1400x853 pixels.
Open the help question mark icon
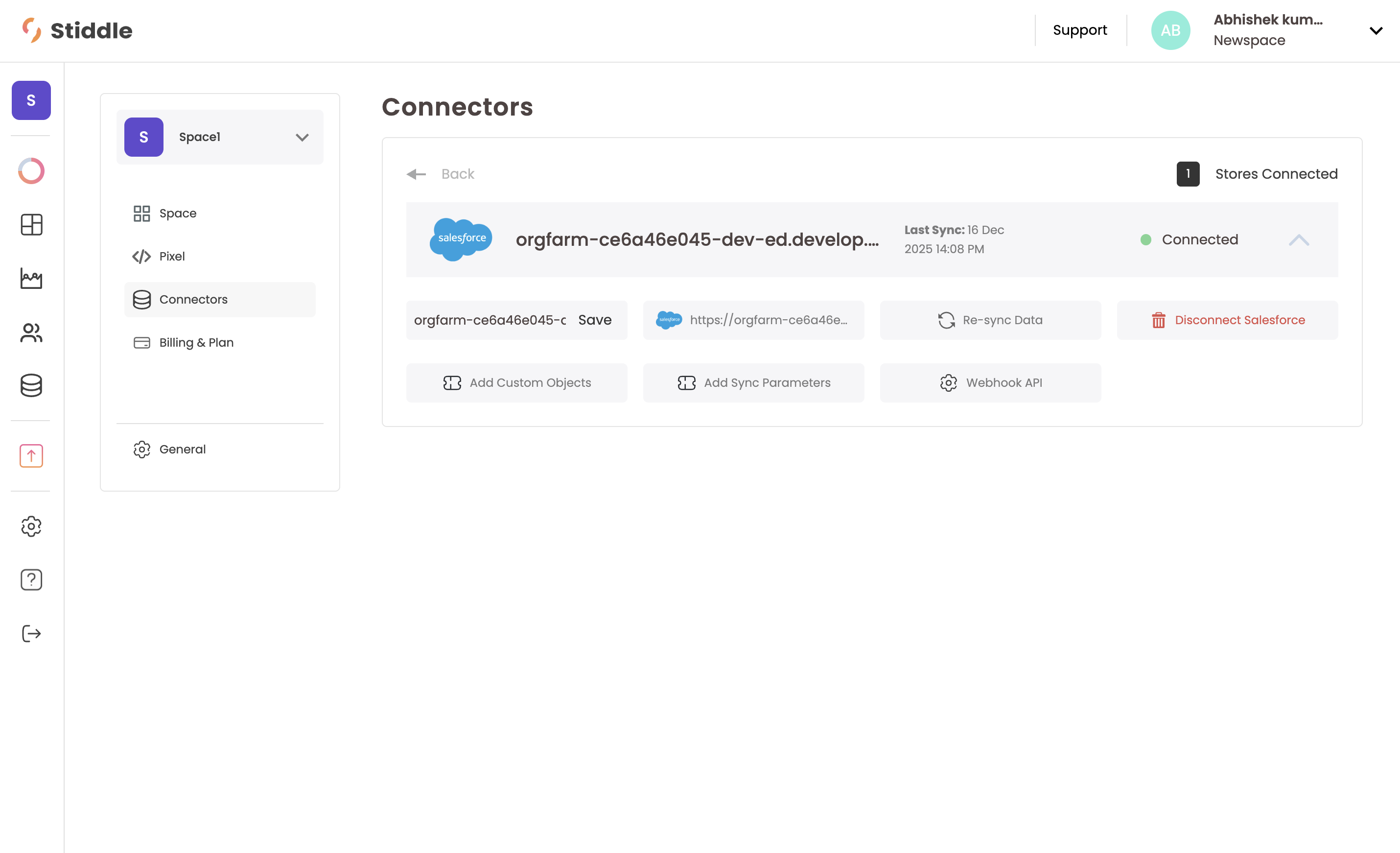[31, 580]
